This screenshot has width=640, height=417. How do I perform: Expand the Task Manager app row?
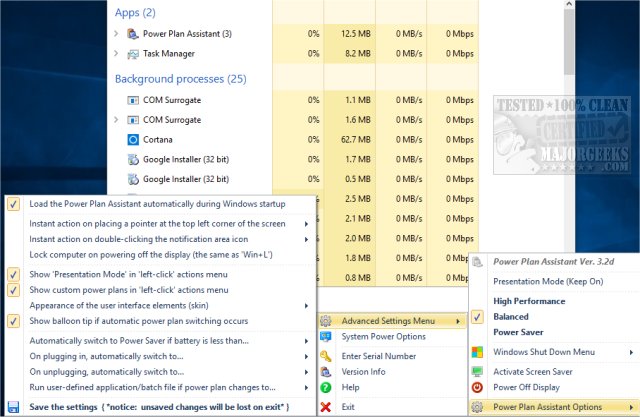tap(118, 54)
